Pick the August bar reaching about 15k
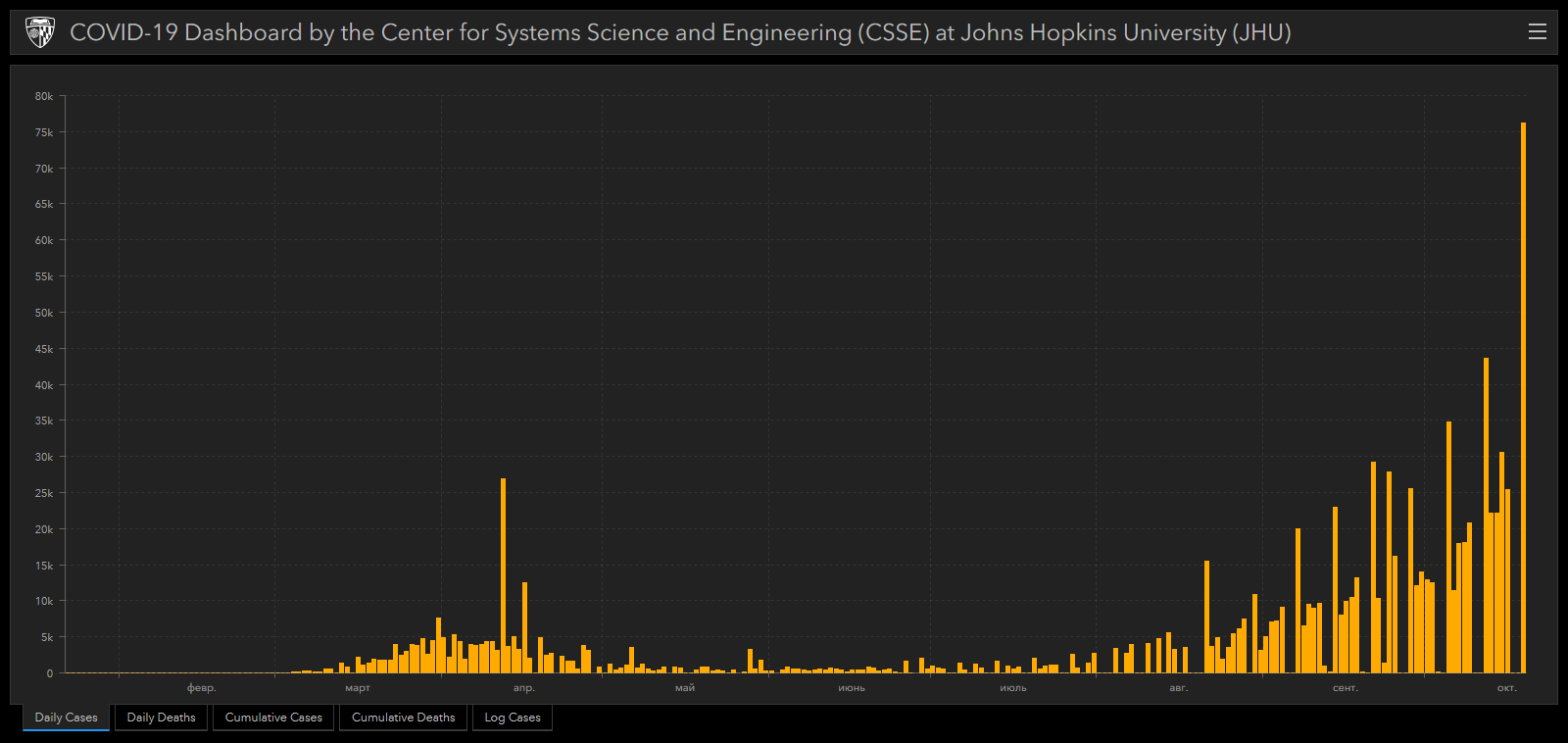Image resolution: width=1568 pixels, height=743 pixels. (1206, 618)
